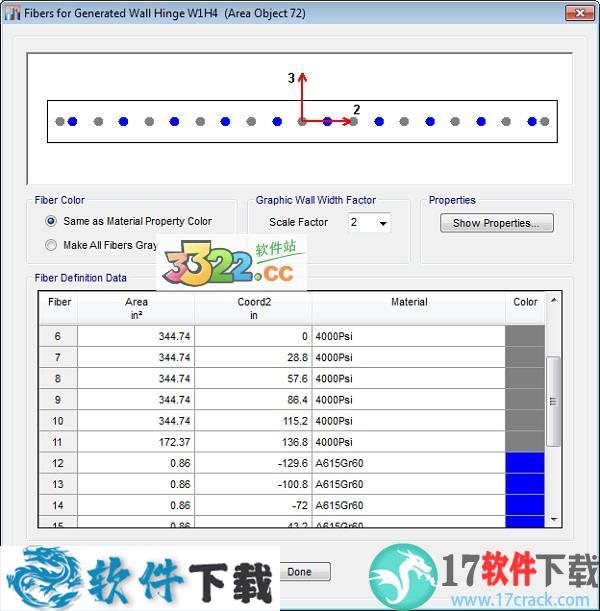Click the Fiber column header
This screenshot has height=611, width=600.
point(58,308)
